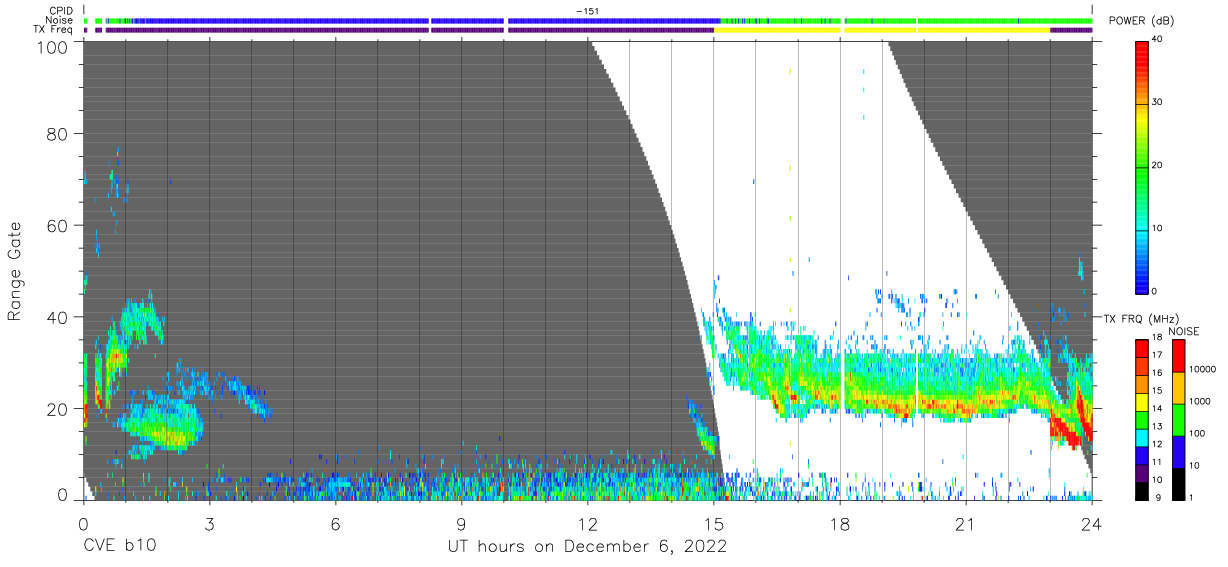This screenshot has width=1228, height=567.
Task: Click range gate tick 0 on the y-axis
Action: (63, 495)
